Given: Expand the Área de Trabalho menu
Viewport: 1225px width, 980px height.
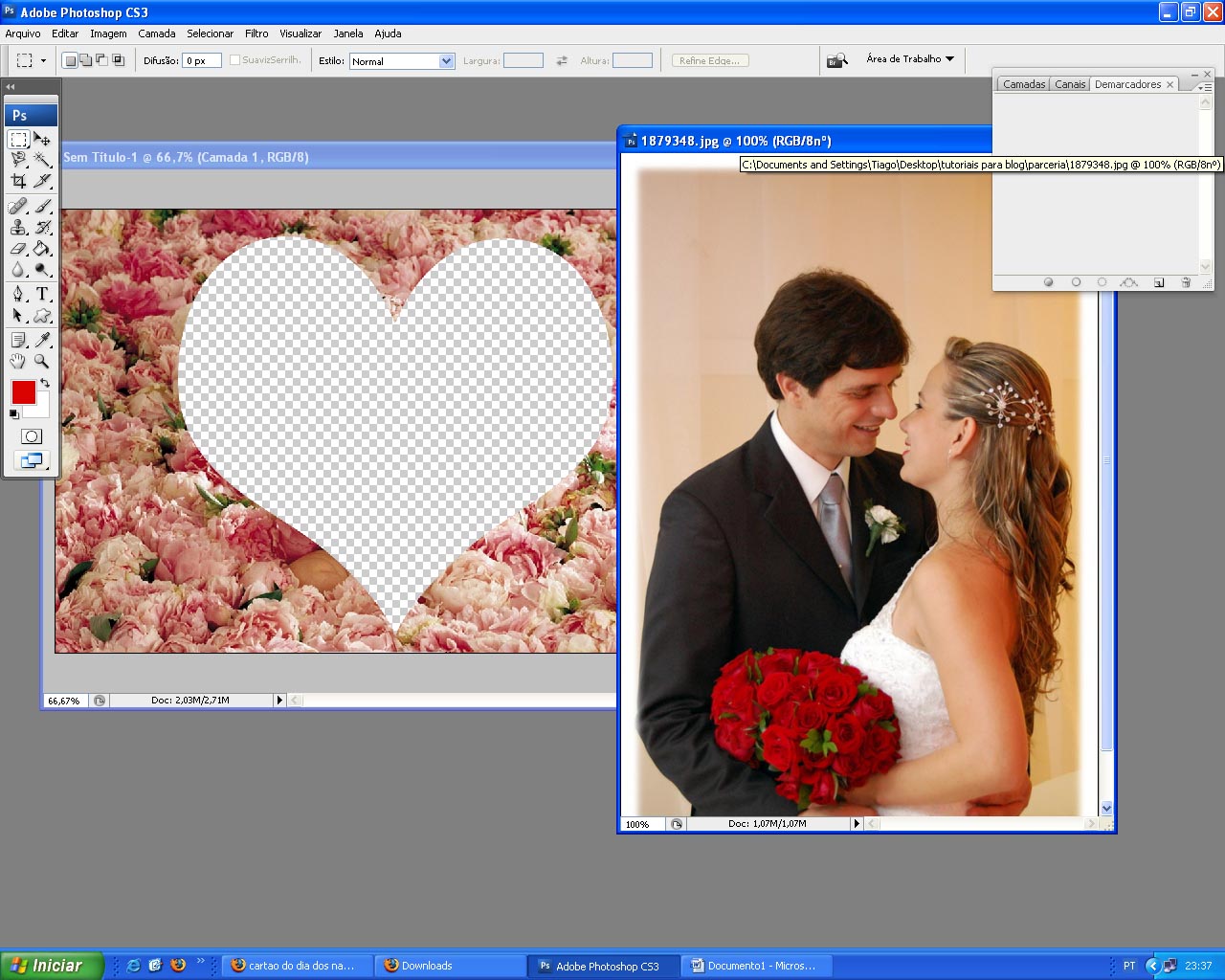Looking at the screenshot, I should (910, 59).
